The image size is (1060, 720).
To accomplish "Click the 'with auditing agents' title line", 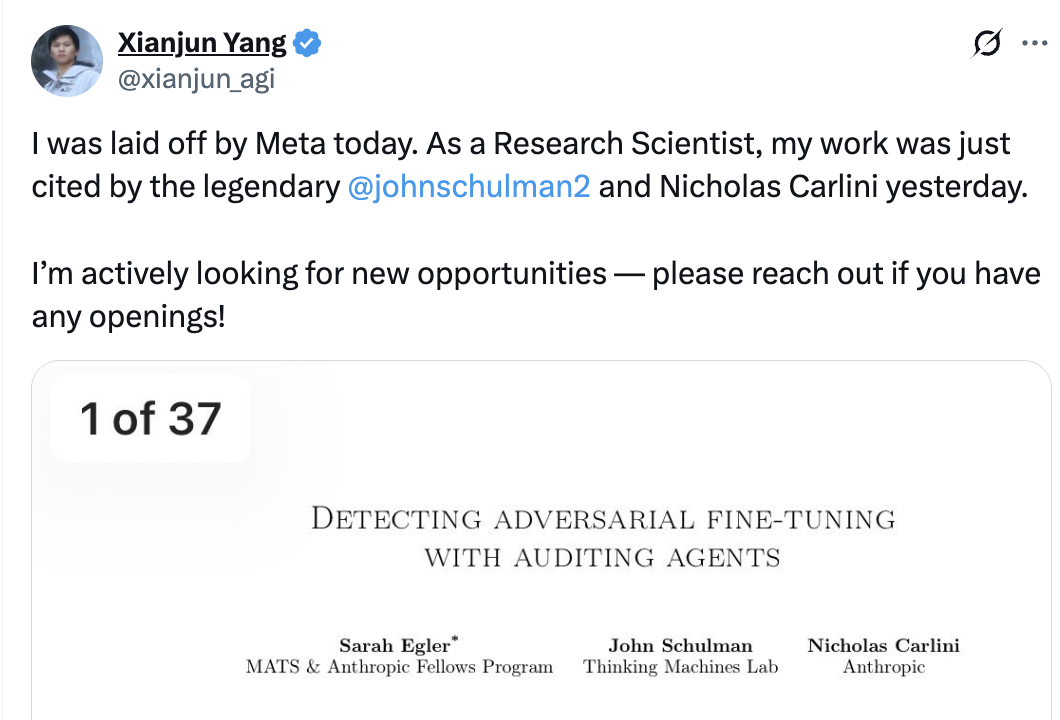I will point(602,557).
